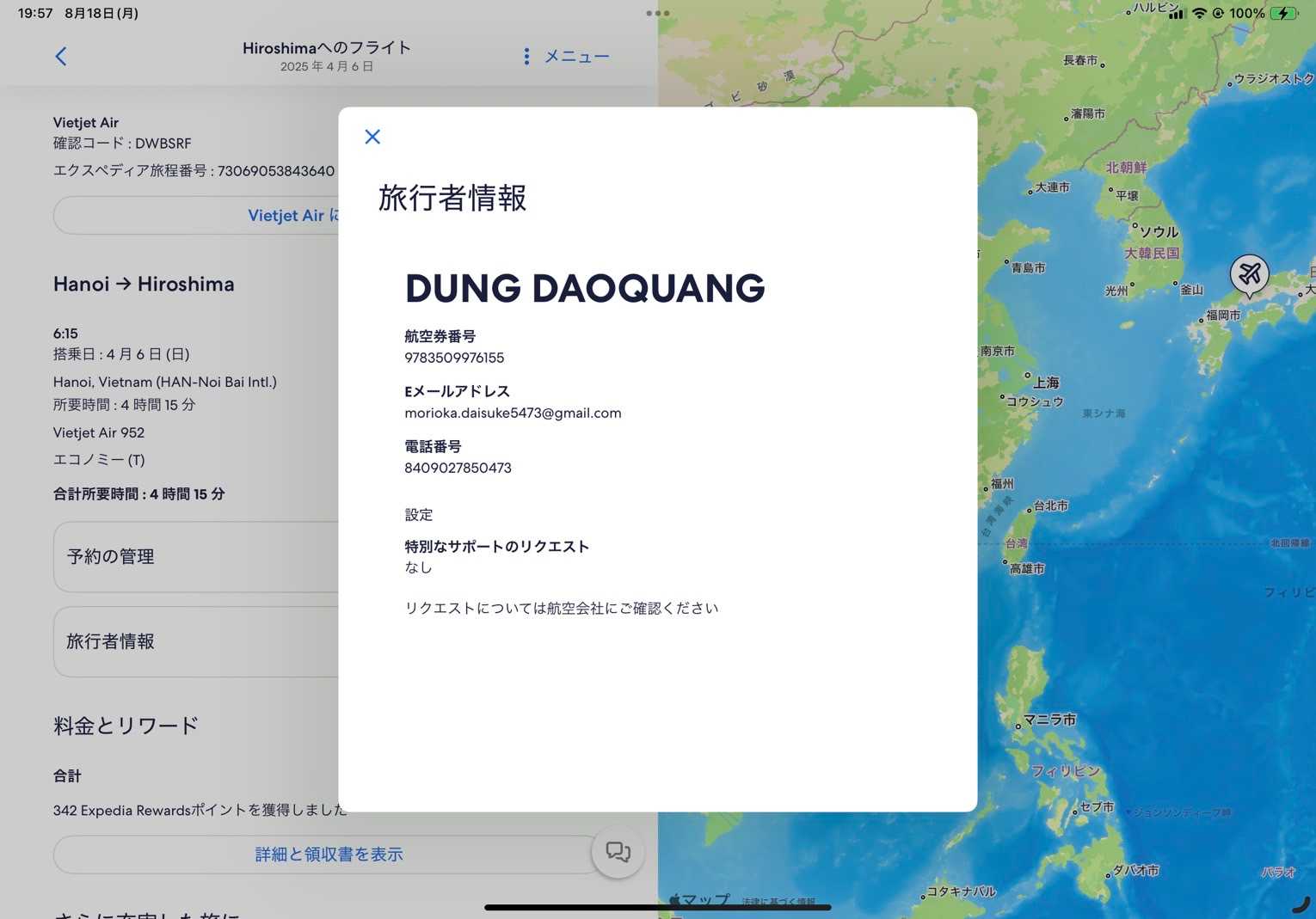This screenshot has height=919, width=1316.
Task: Tap the マニラ市 label on map
Action: click(x=1049, y=720)
